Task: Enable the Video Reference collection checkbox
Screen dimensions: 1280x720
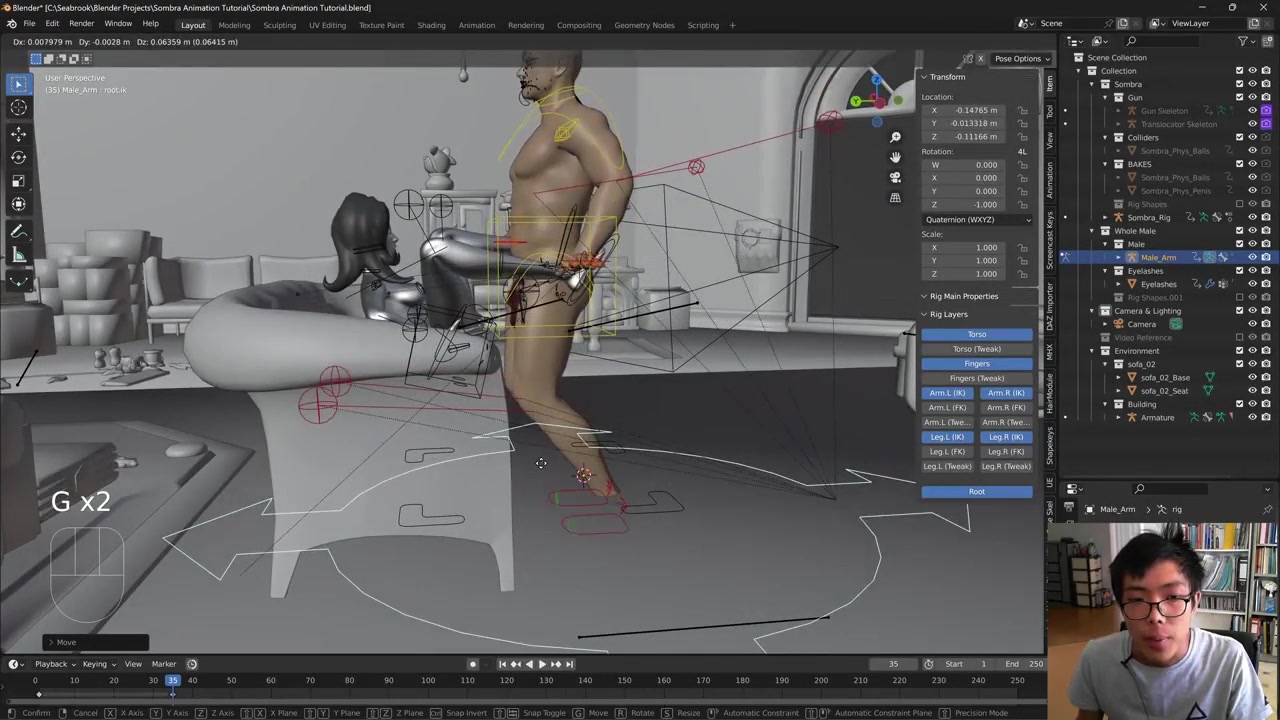Action: coord(1239,337)
